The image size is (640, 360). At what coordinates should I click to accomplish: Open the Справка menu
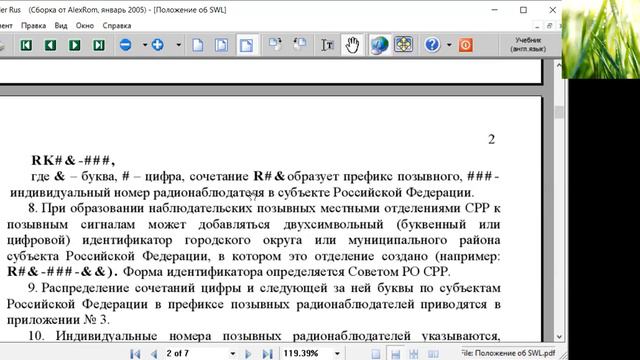coord(117,25)
